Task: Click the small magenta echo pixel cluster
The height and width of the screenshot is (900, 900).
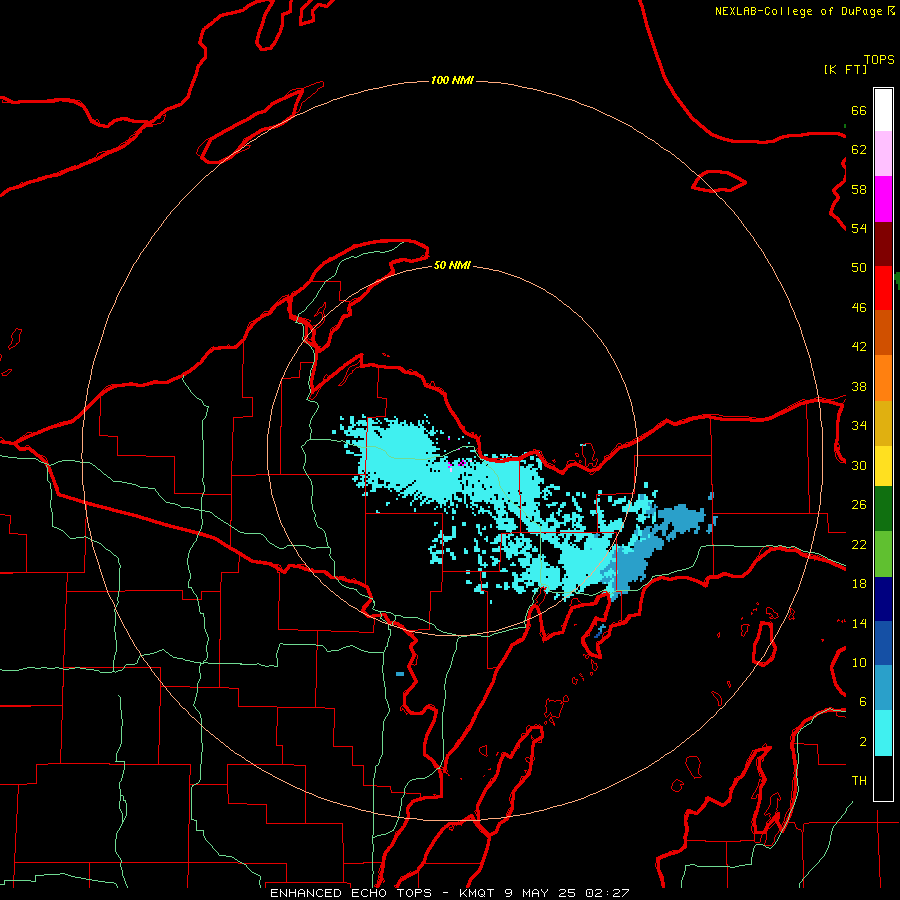Action: point(461,463)
